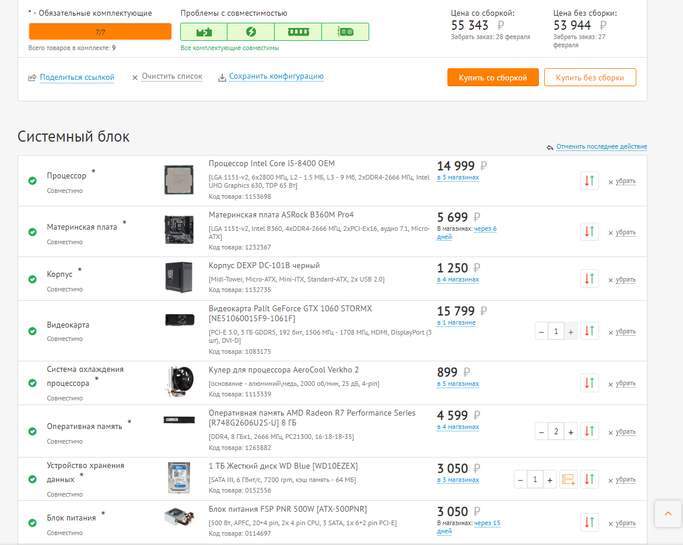Open store availability link under 899 price
The width and height of the screenshot is (683, 545).
[x=458, y=383]
